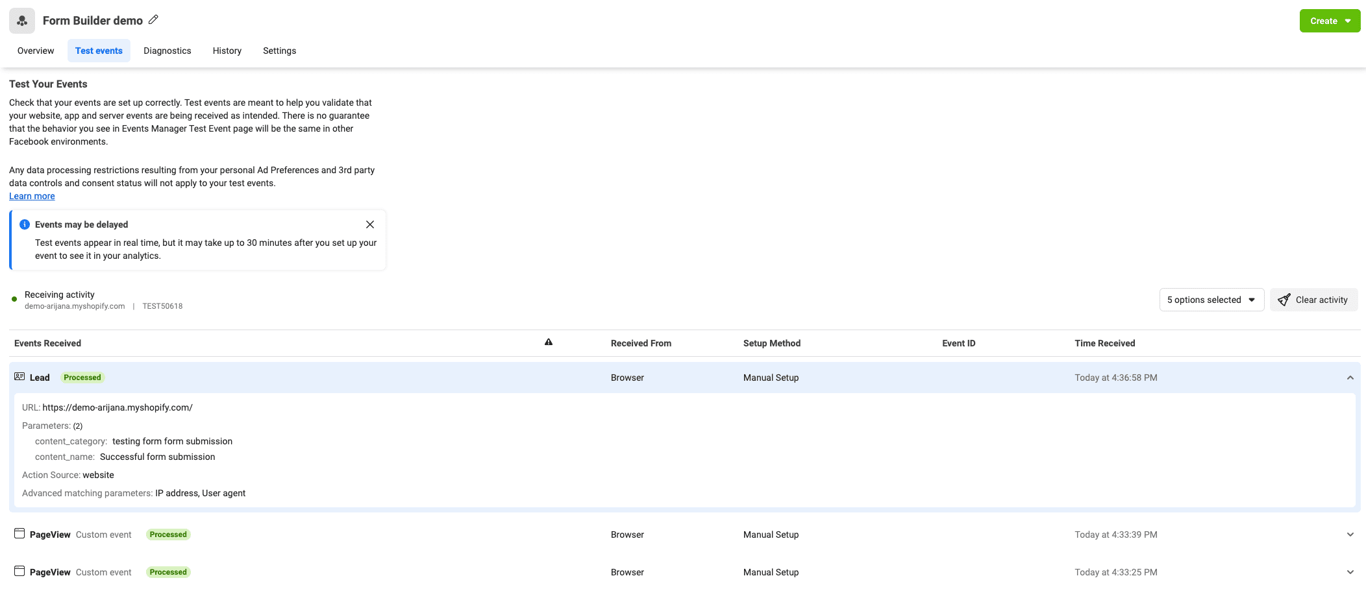The image size is (1366, 589).
Task: Click the Received From column header
Action: click(x=641, y=343)
